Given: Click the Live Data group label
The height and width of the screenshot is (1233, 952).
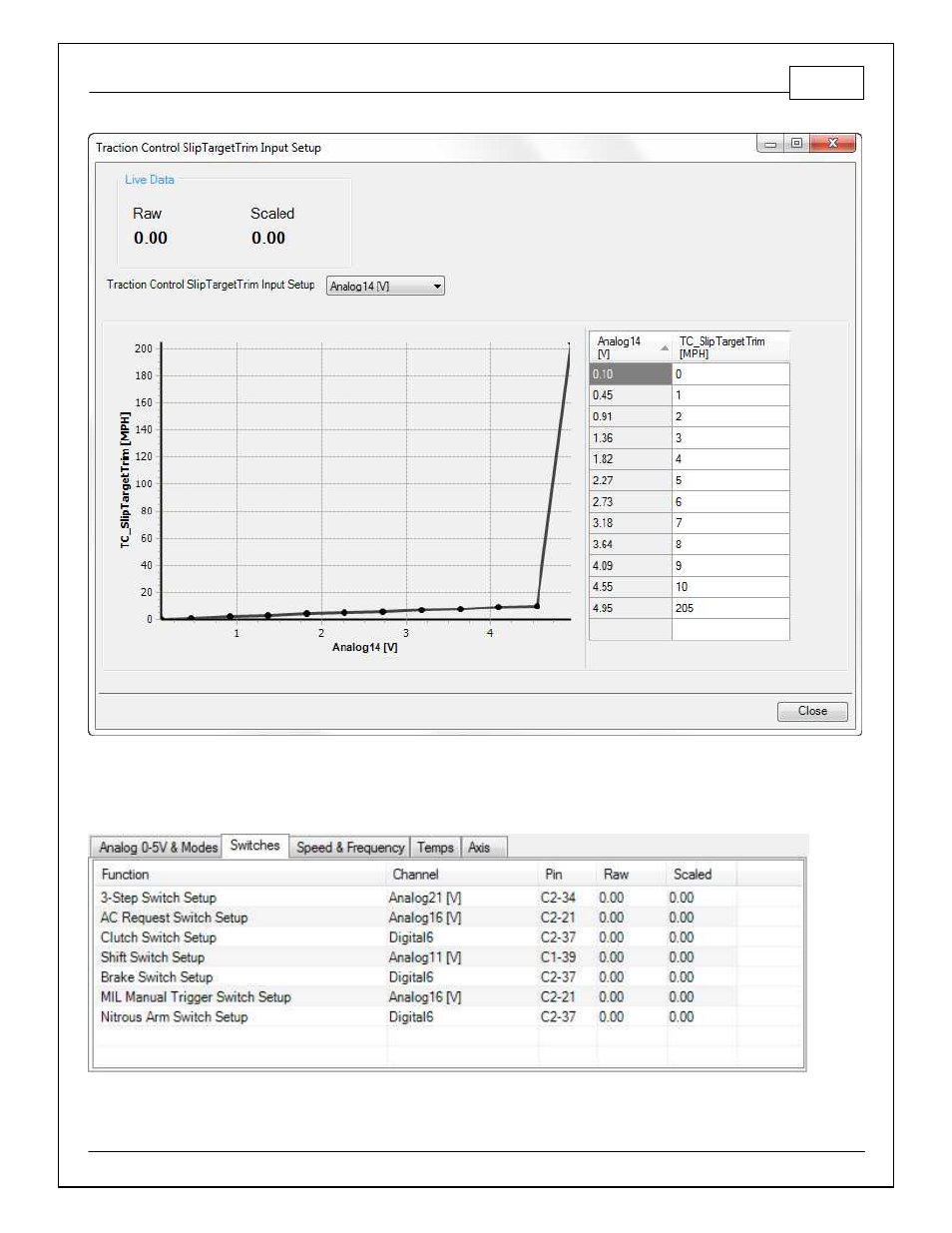Looking at the screenshot, I should 150,180.
